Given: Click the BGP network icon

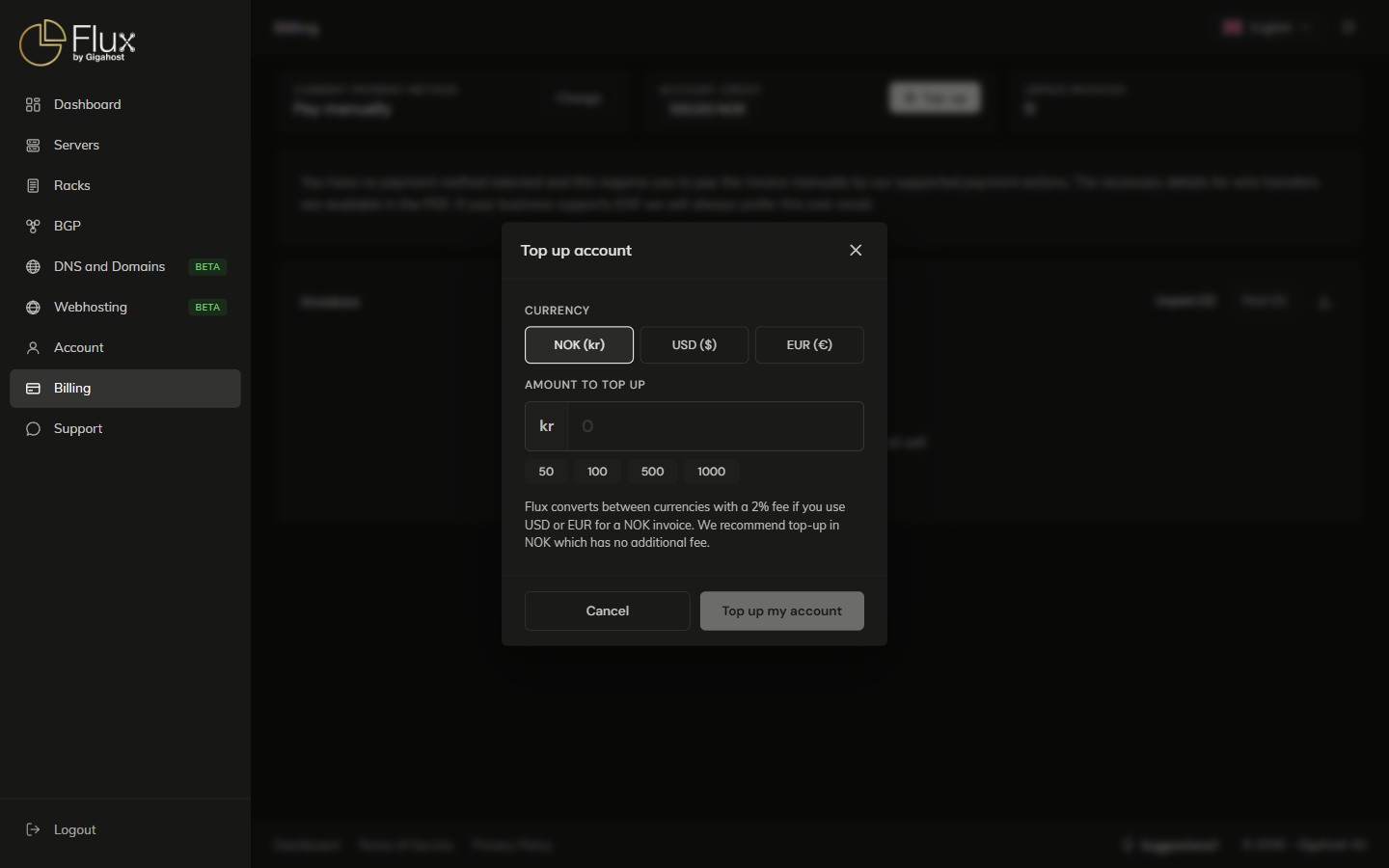Looking at the screenshot, I should coord(33,226).
